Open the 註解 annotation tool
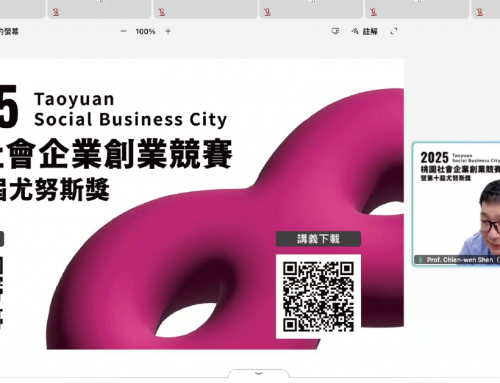The width and height of the screenshot is (500, 383). 364,31
